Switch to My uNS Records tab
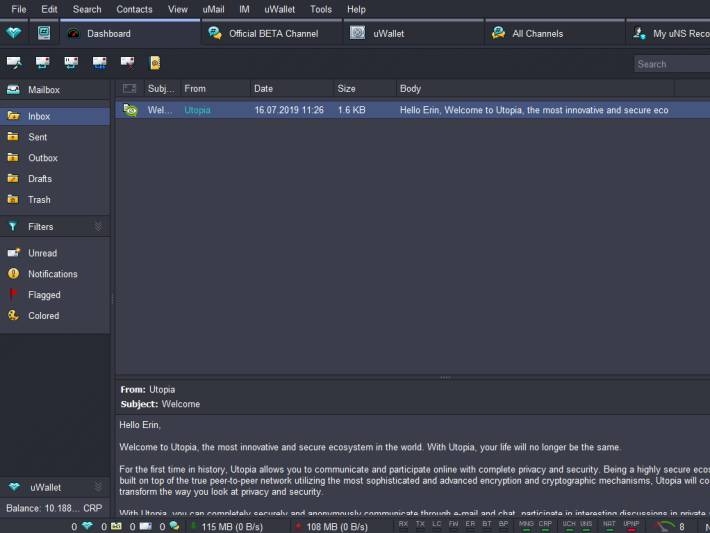The height and width of the screenshot is (533, 710). [668, 33]
